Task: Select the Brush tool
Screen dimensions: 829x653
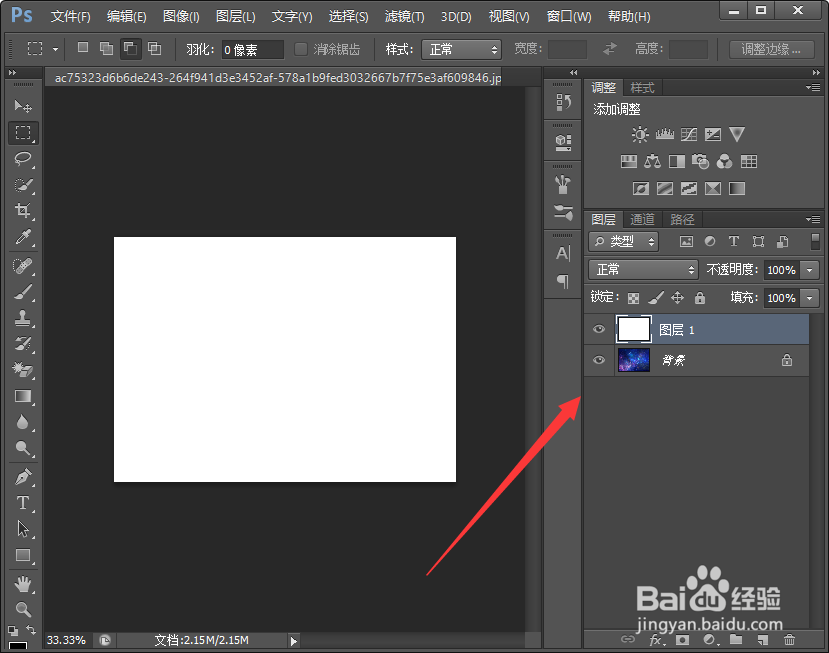Action: (23, 291)
